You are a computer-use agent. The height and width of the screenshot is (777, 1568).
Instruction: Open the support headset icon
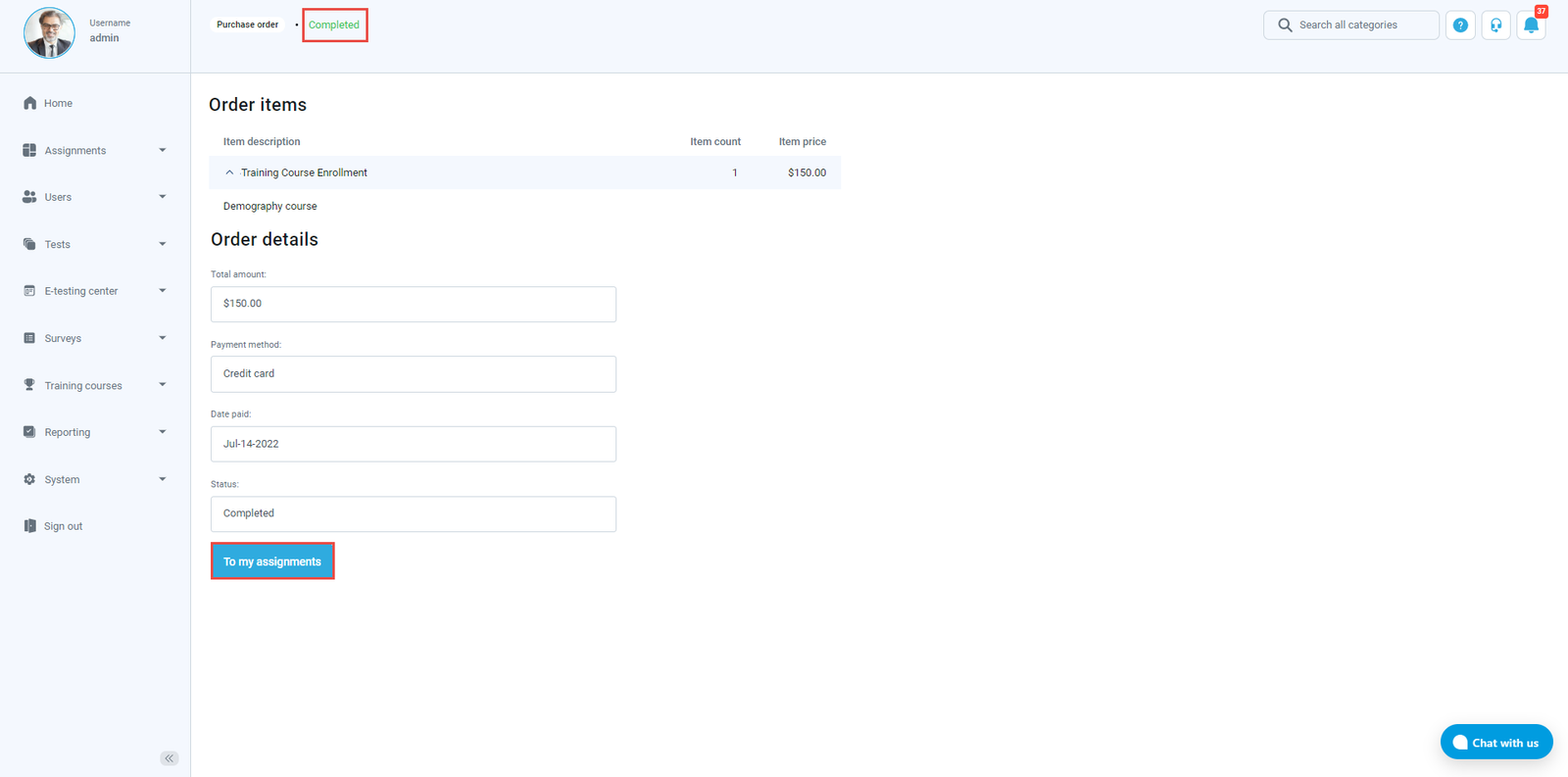1495,25
